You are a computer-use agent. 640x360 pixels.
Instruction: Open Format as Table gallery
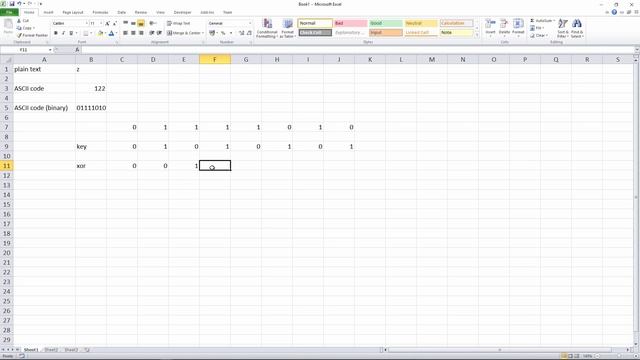287,28
